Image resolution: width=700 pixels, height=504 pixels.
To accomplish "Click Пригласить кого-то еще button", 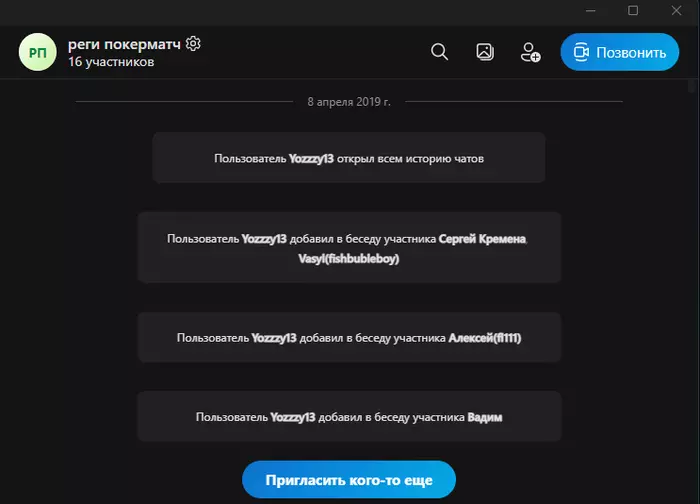I will tap(349, 479).
